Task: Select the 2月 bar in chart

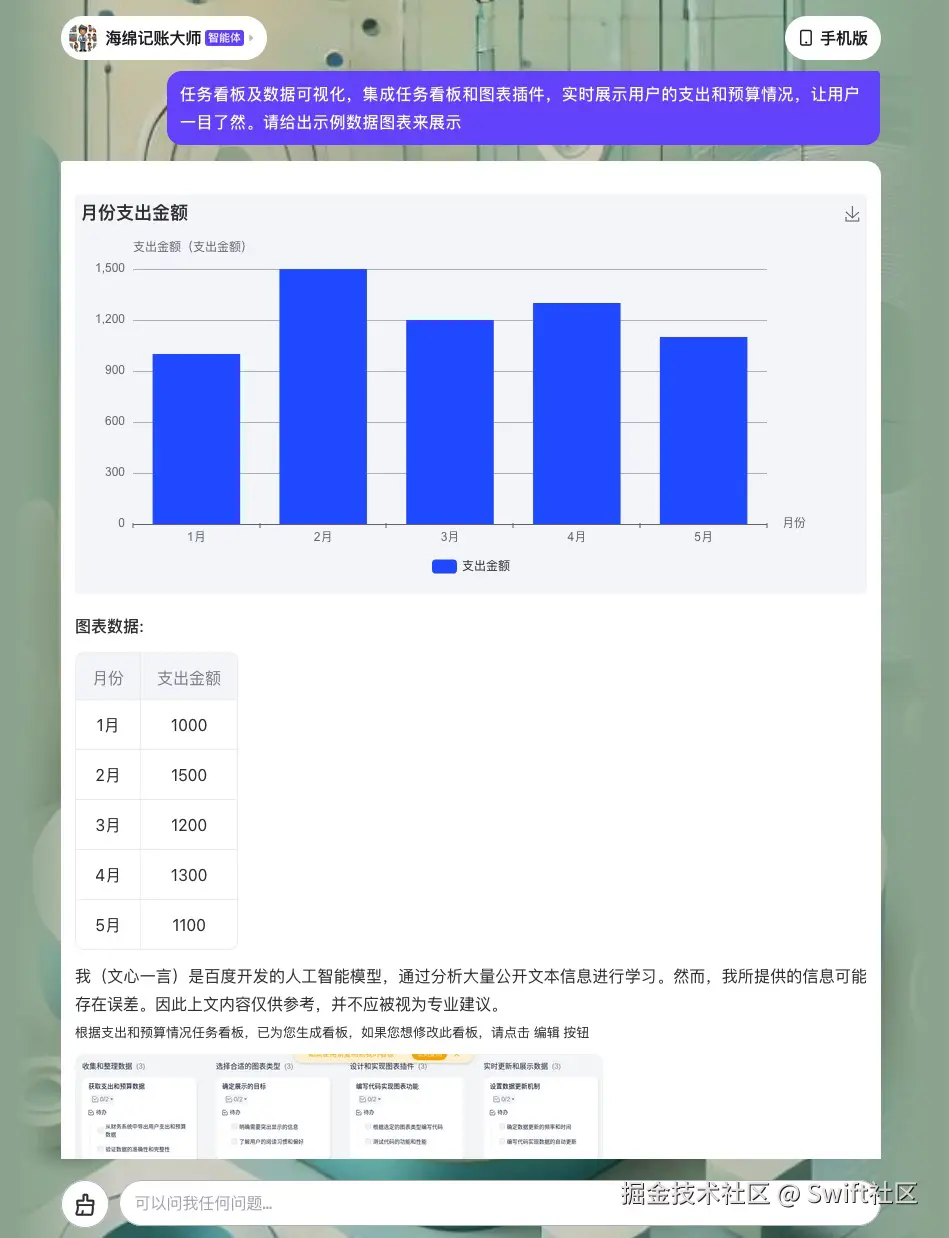Action: coord(323,397)
